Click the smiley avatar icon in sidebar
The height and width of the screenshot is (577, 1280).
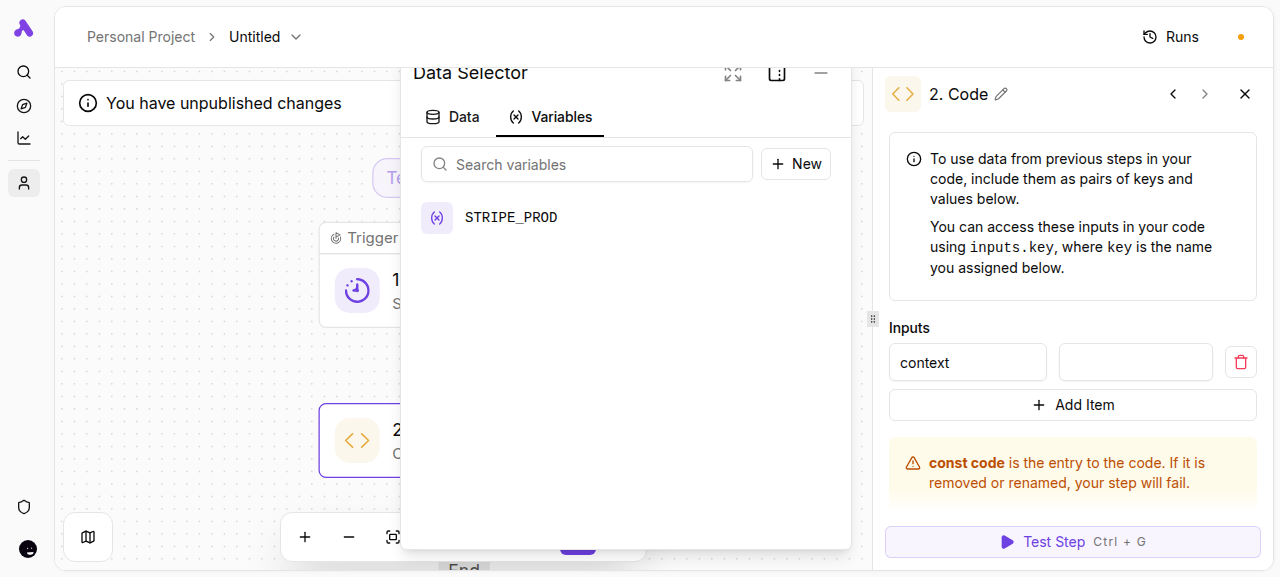click(28, 549)
